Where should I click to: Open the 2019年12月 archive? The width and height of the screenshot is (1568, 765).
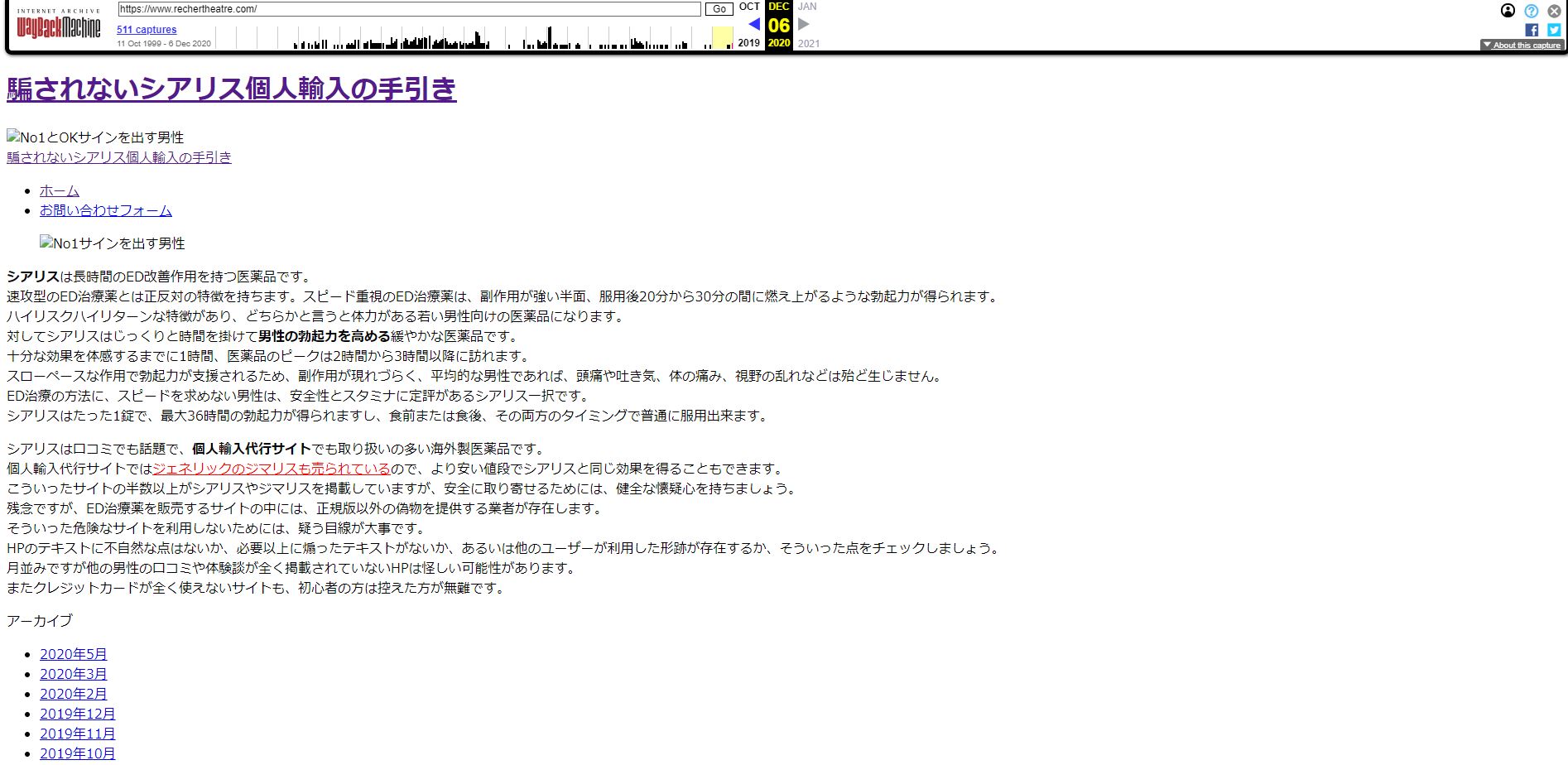(78, 714)
